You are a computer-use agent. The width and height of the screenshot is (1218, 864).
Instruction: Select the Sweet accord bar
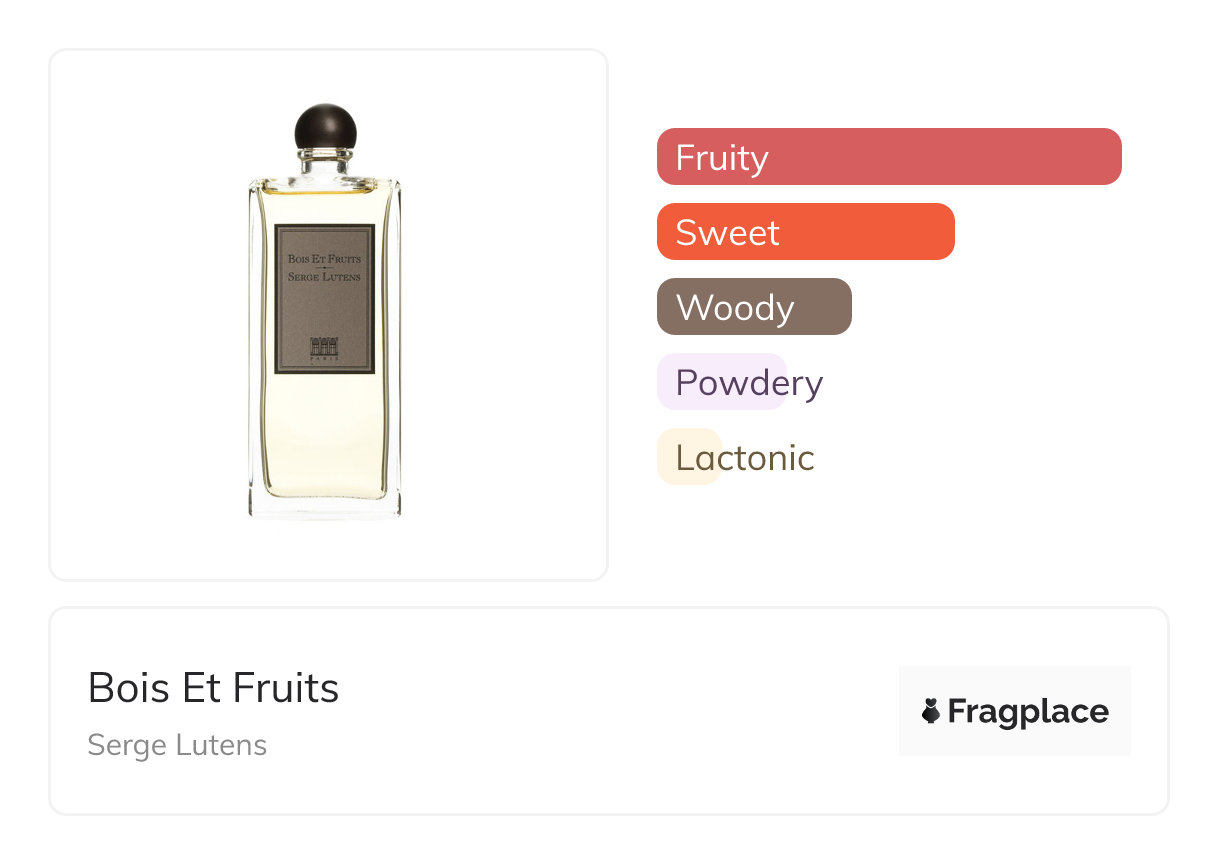tap(805, 232)
